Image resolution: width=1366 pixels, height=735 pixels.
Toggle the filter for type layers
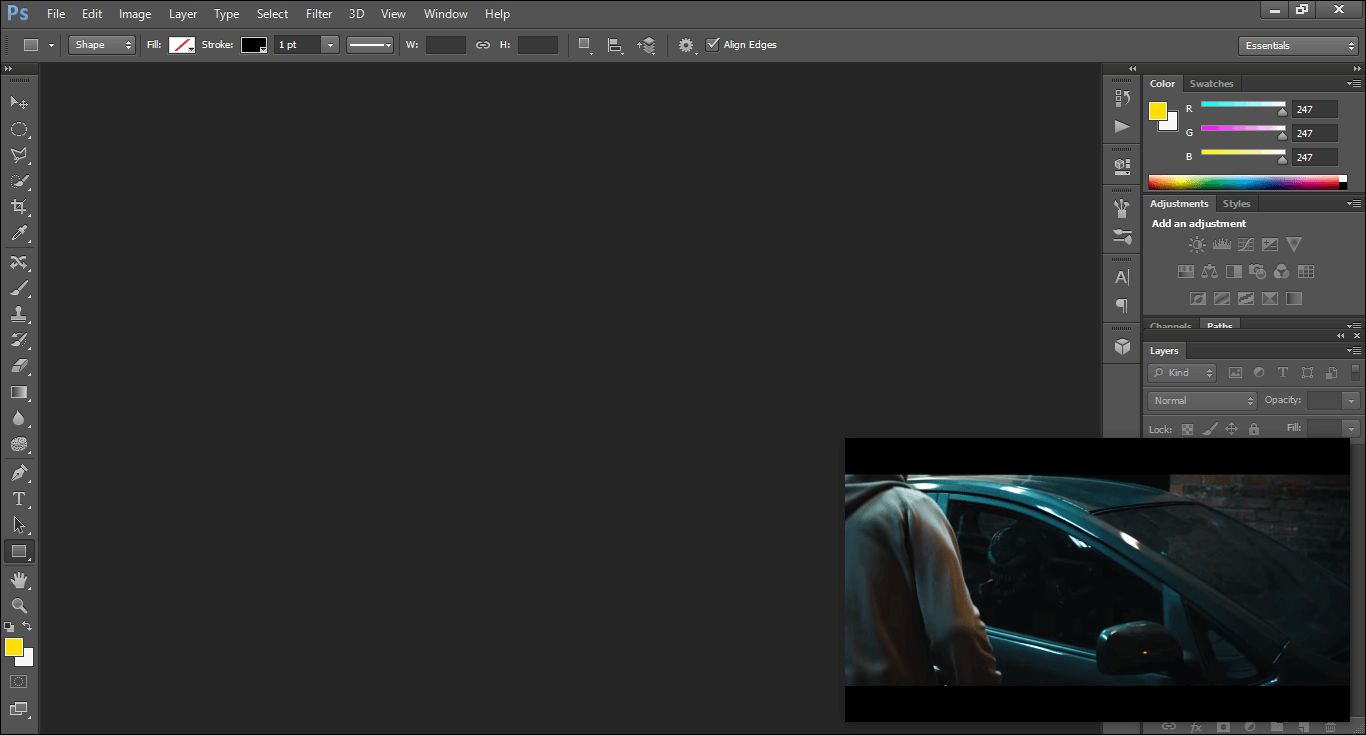point(1283,373)
